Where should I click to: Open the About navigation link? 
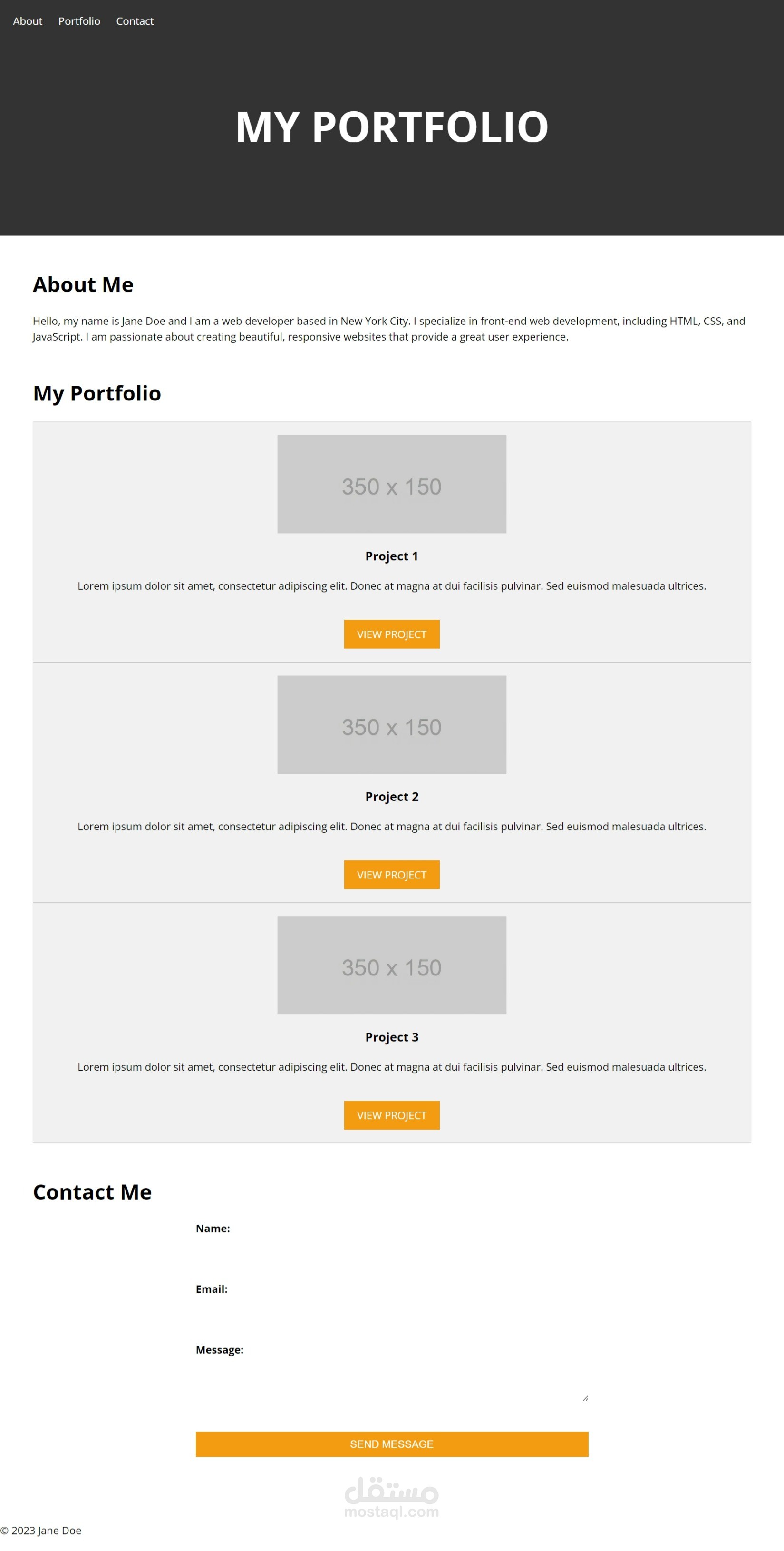coord(28,21)
